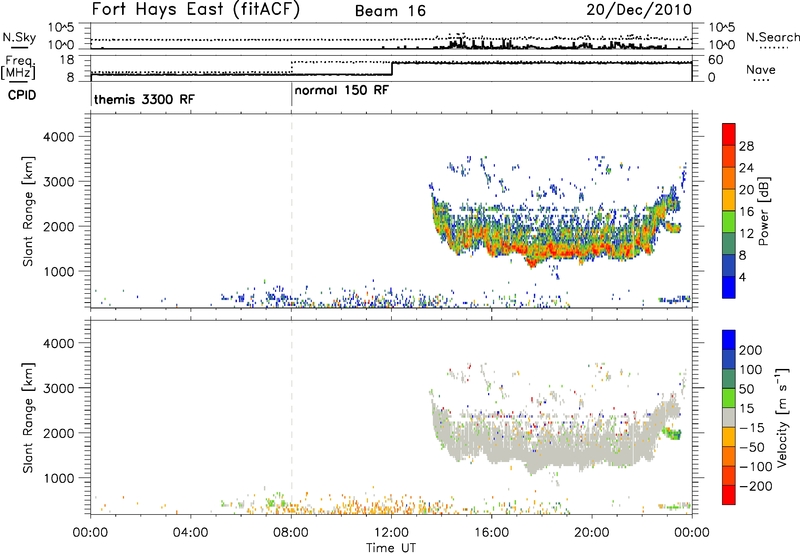The height and width of the screenshot is (554, 800).
Task: Click the date "20/Dec/2010"
Action: pyautogui.click(x=639, y=10)
